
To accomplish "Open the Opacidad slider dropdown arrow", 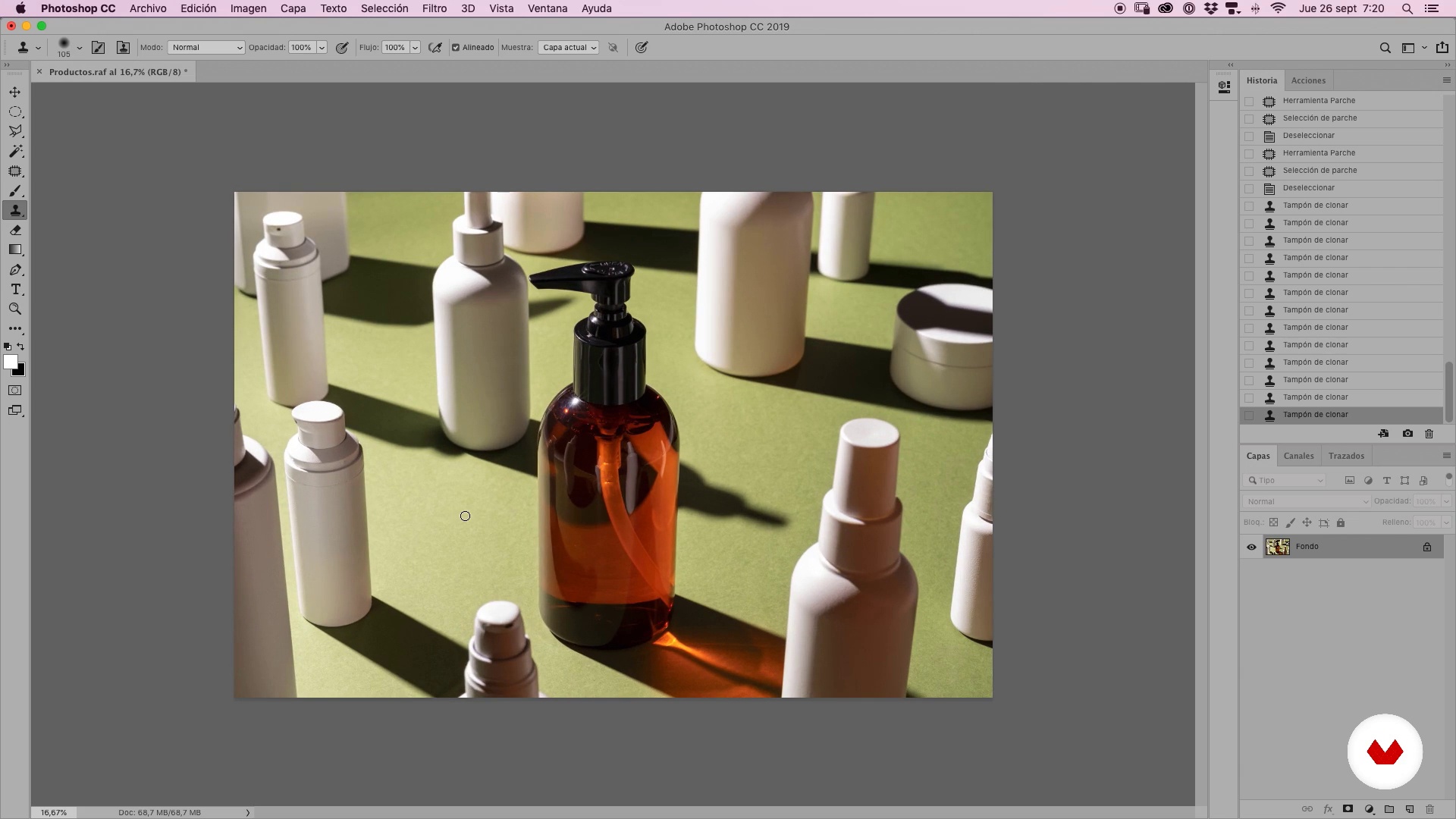I will [x=322, y=47].
